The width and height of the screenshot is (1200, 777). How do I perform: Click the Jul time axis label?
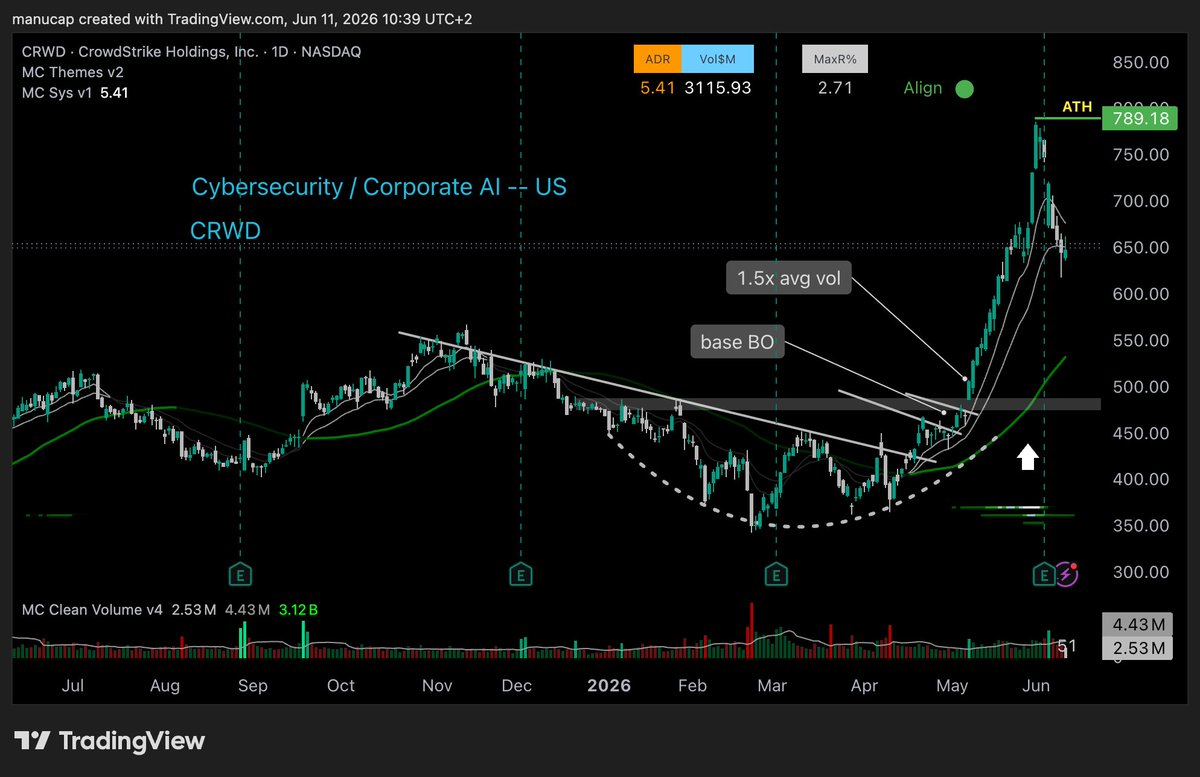coord(72,686)
